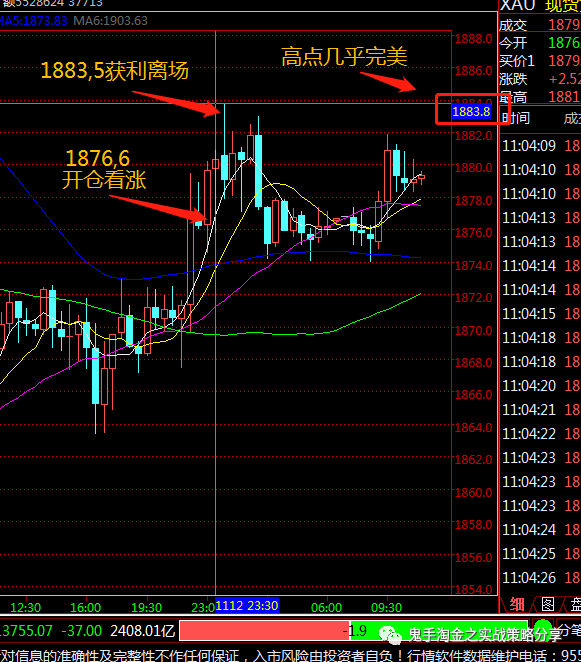Viewport: 581px width, 662px height.
Task: Click the blue 1112 23:30 crosshair time label
Action: click(247, 606)
